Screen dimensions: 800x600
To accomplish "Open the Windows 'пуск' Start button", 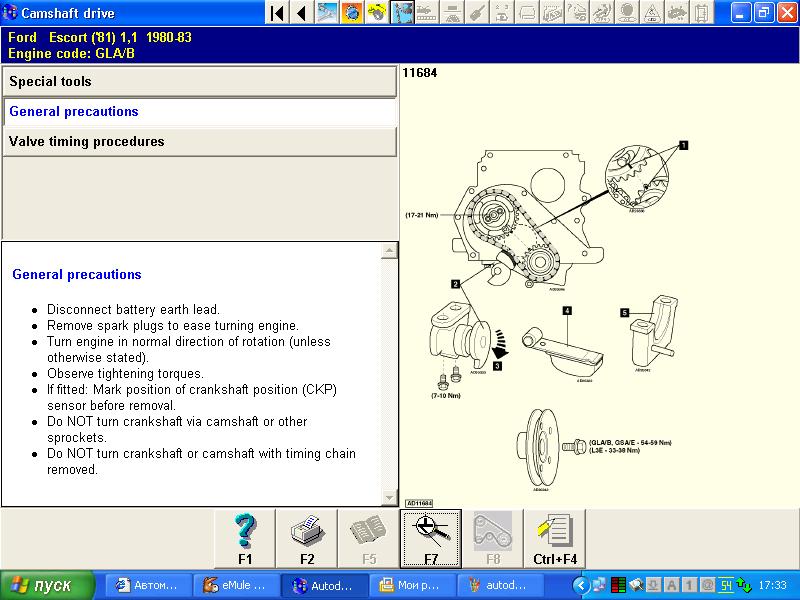I will tap(47, 585).
